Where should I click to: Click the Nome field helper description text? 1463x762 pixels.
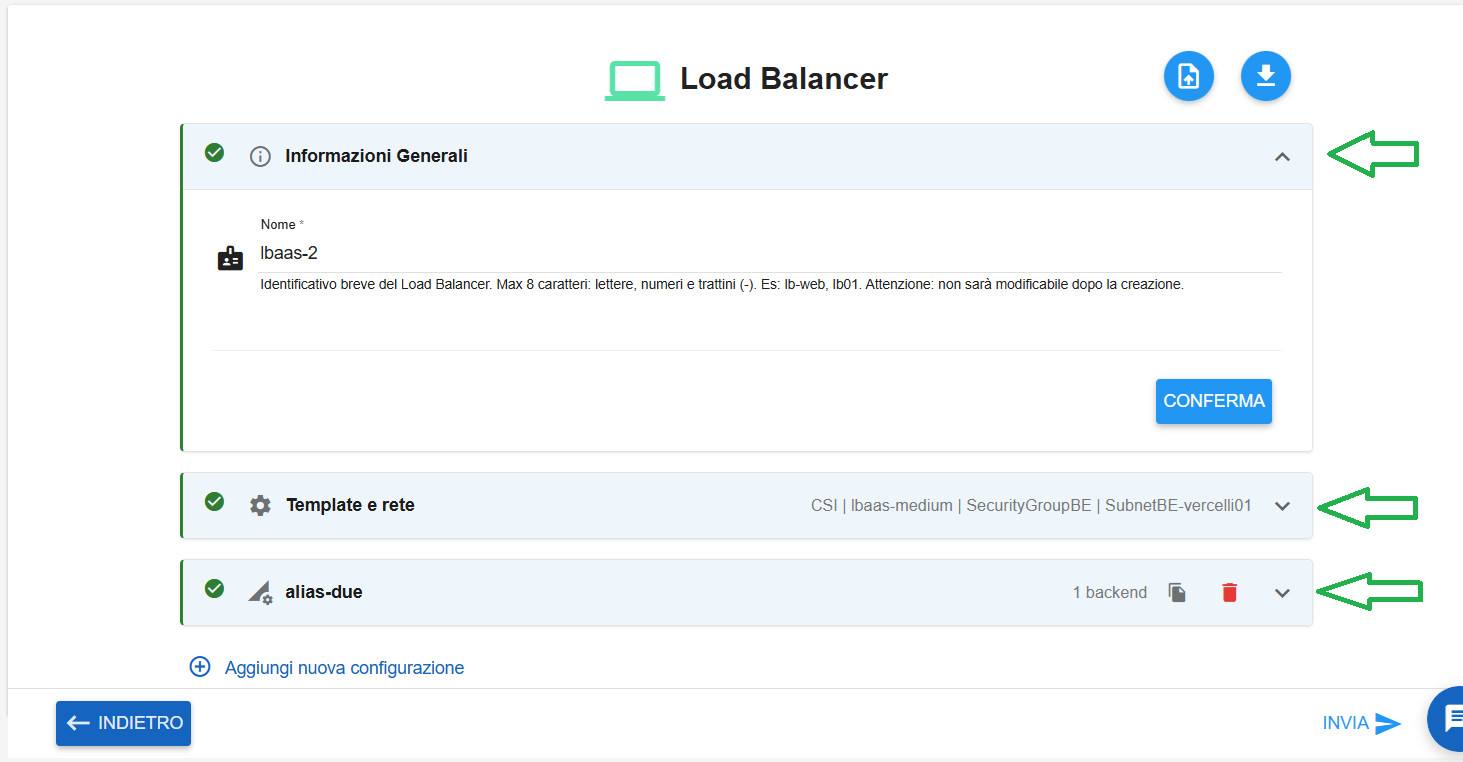pyautogui.click(x=722, y=284)
